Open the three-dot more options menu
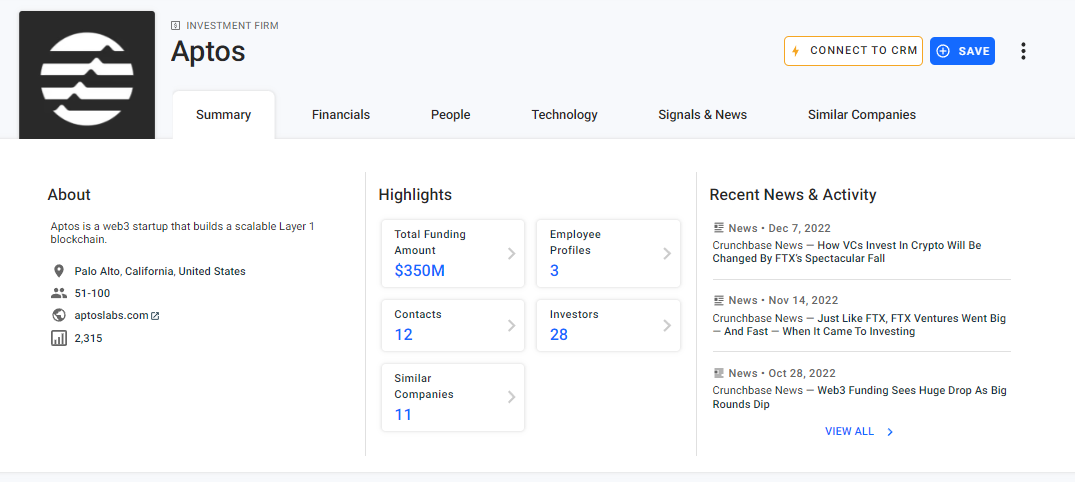 1023,51
